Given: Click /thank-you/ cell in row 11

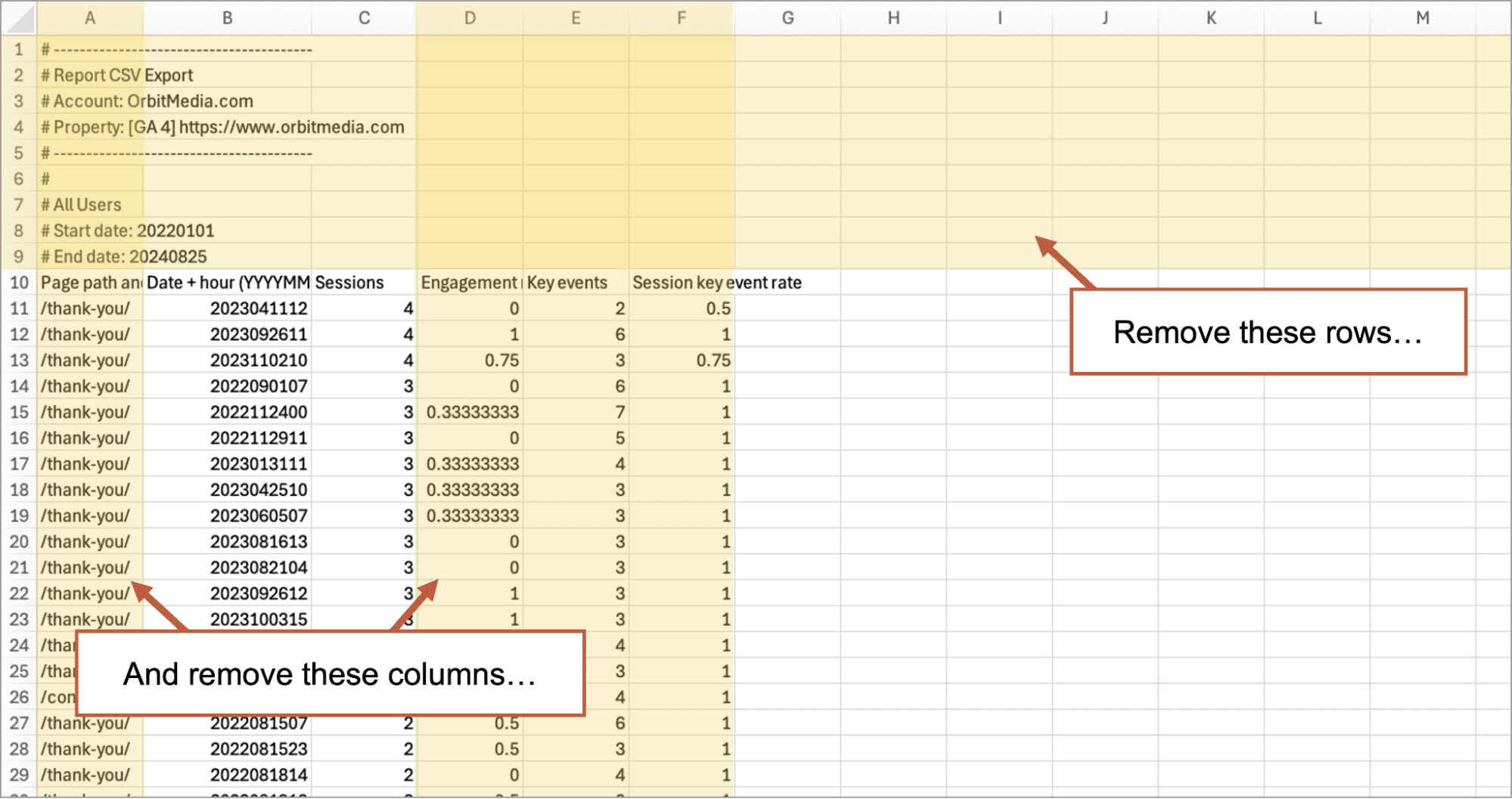Looking at the screenshot, I should tap(90, 308).
